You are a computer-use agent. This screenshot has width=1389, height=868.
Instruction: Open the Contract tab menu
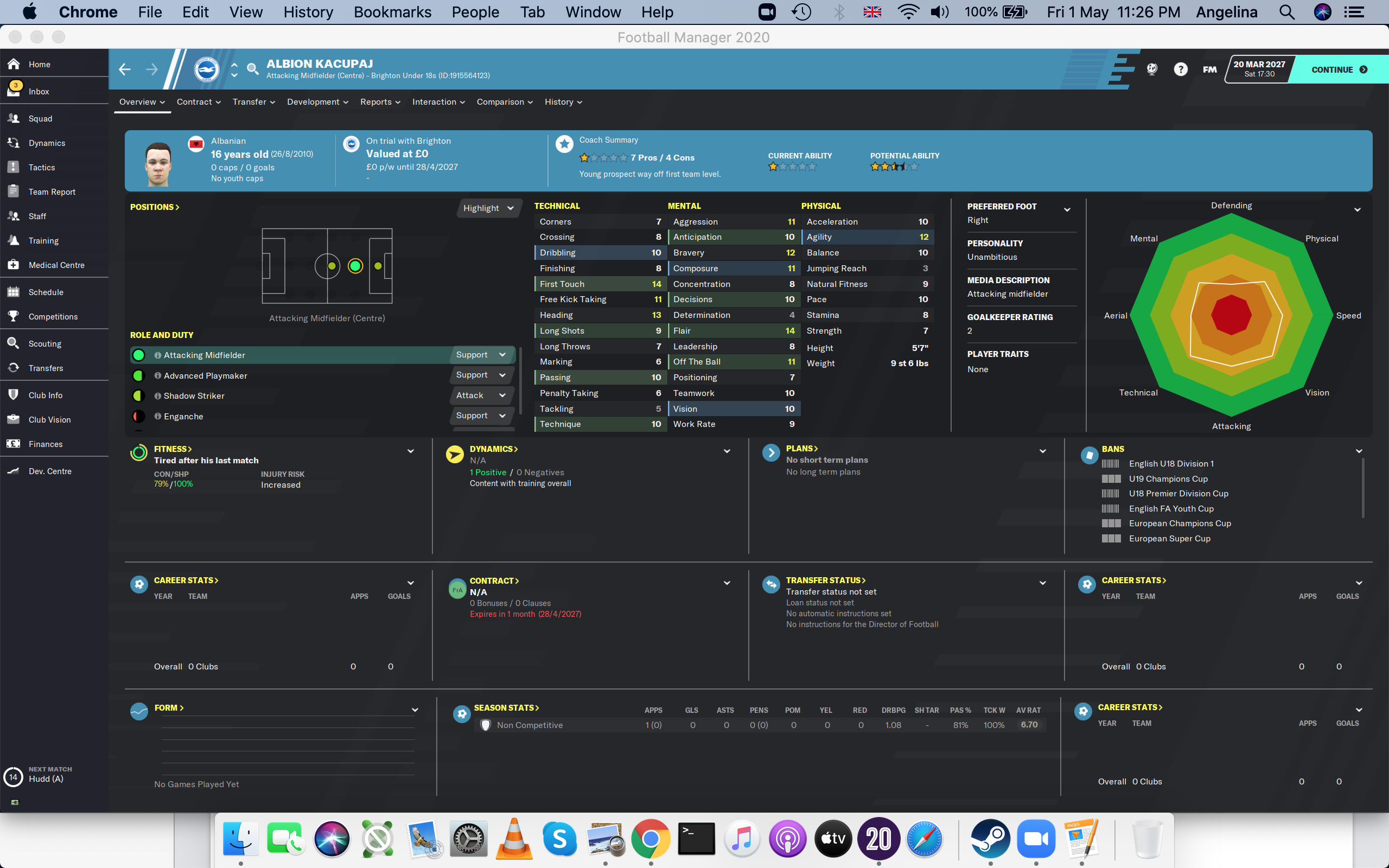pyautogui.click(x=199, y=101)
